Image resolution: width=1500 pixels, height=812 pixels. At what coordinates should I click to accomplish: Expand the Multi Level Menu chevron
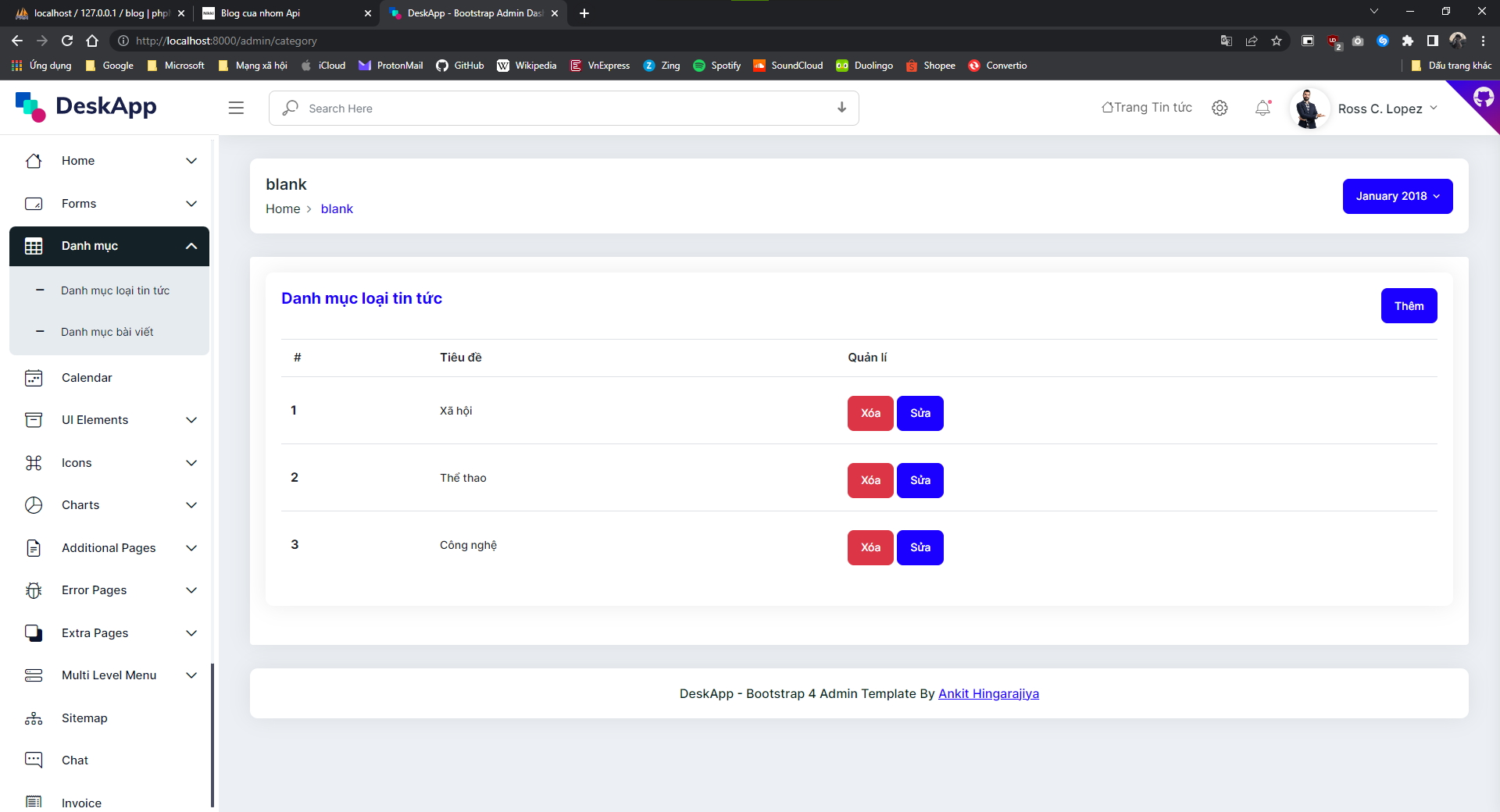tap(191, 675)
